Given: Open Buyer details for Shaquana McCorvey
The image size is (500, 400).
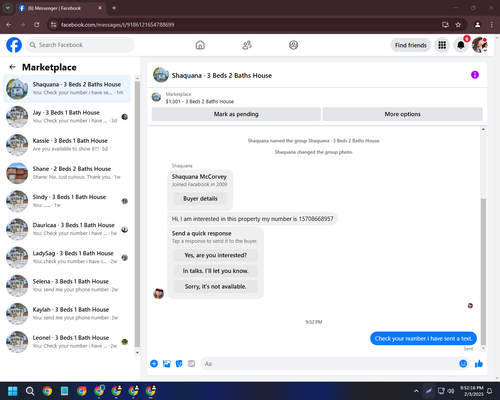Looking at the screenshot, I should (x=200, y=199).
